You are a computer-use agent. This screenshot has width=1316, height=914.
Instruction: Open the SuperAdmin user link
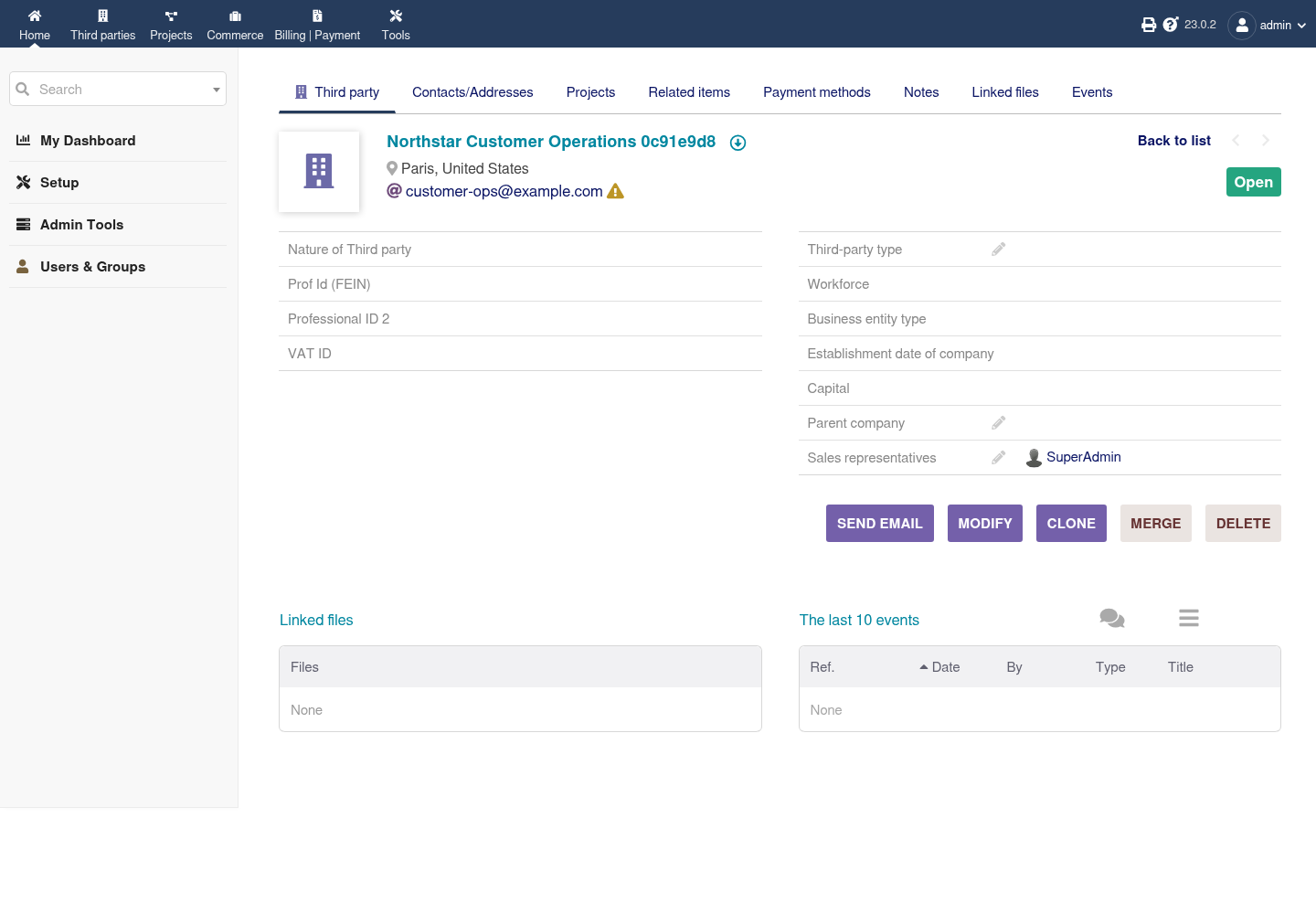[x=1084, y=457]
